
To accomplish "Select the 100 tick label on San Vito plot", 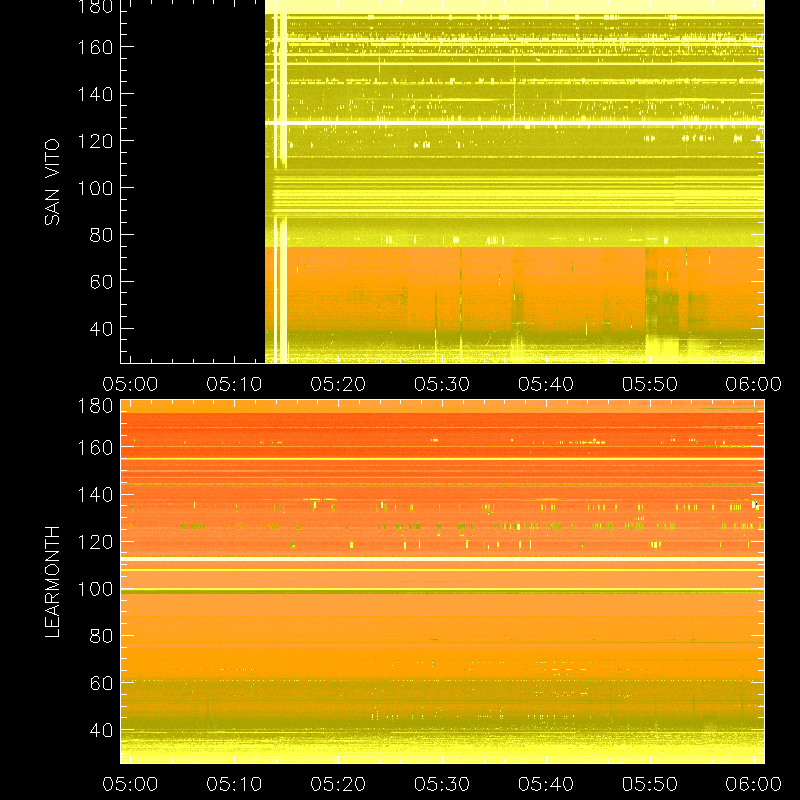I will [95, 188].
